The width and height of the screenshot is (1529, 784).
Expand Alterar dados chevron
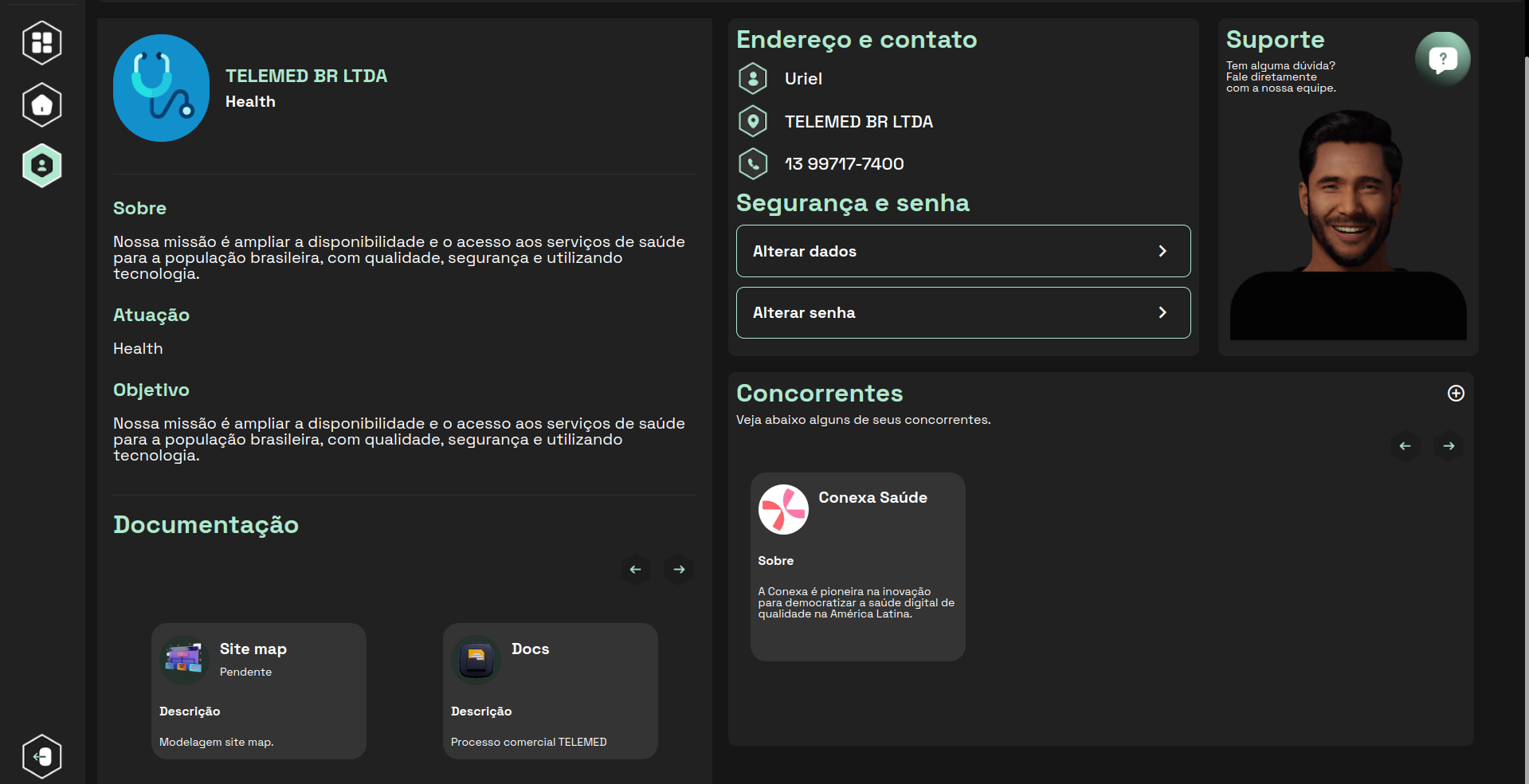(x=1162, y=251)
